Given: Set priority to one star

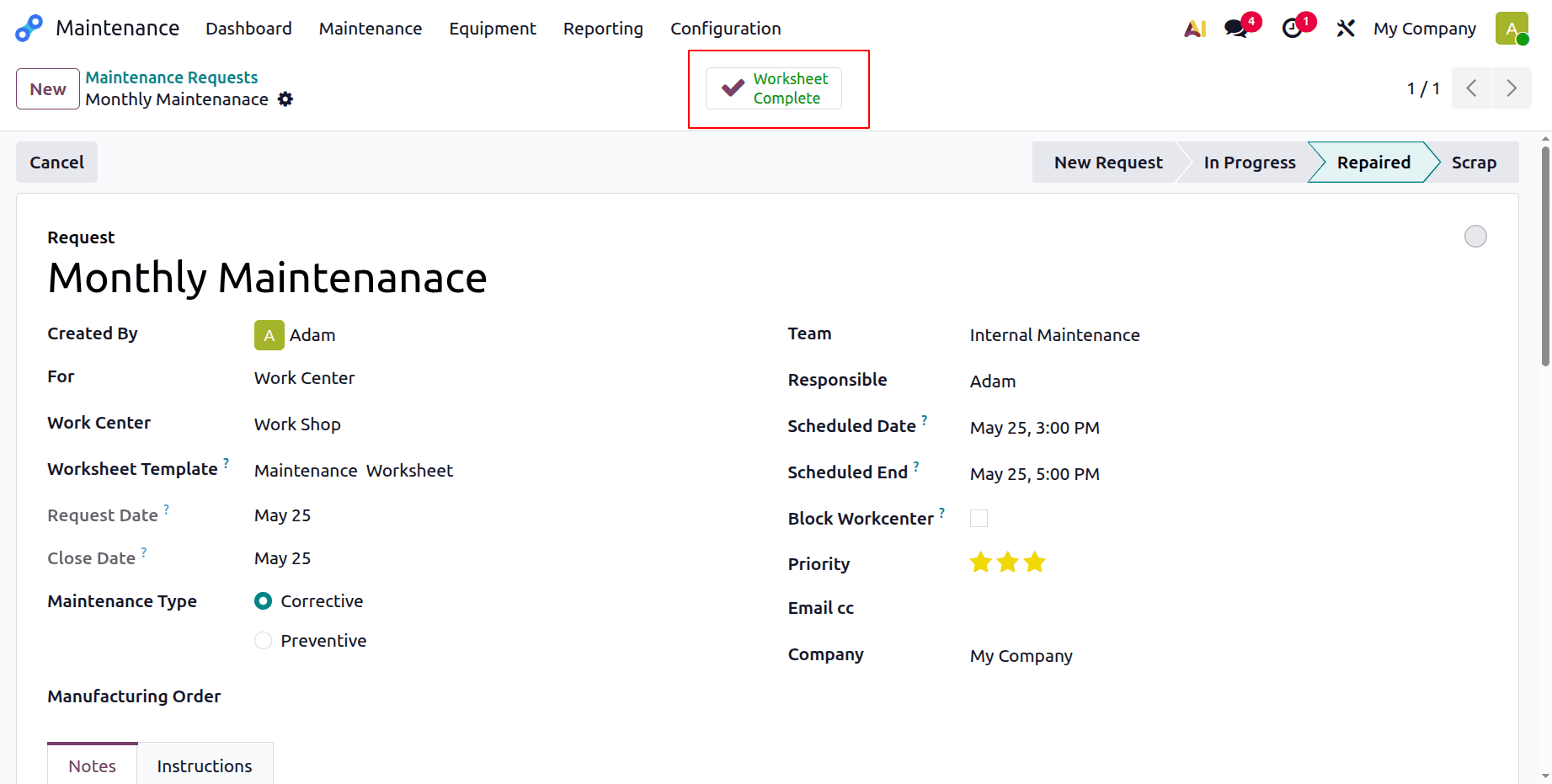Looking at the screenshot, I should coord(980,563).
